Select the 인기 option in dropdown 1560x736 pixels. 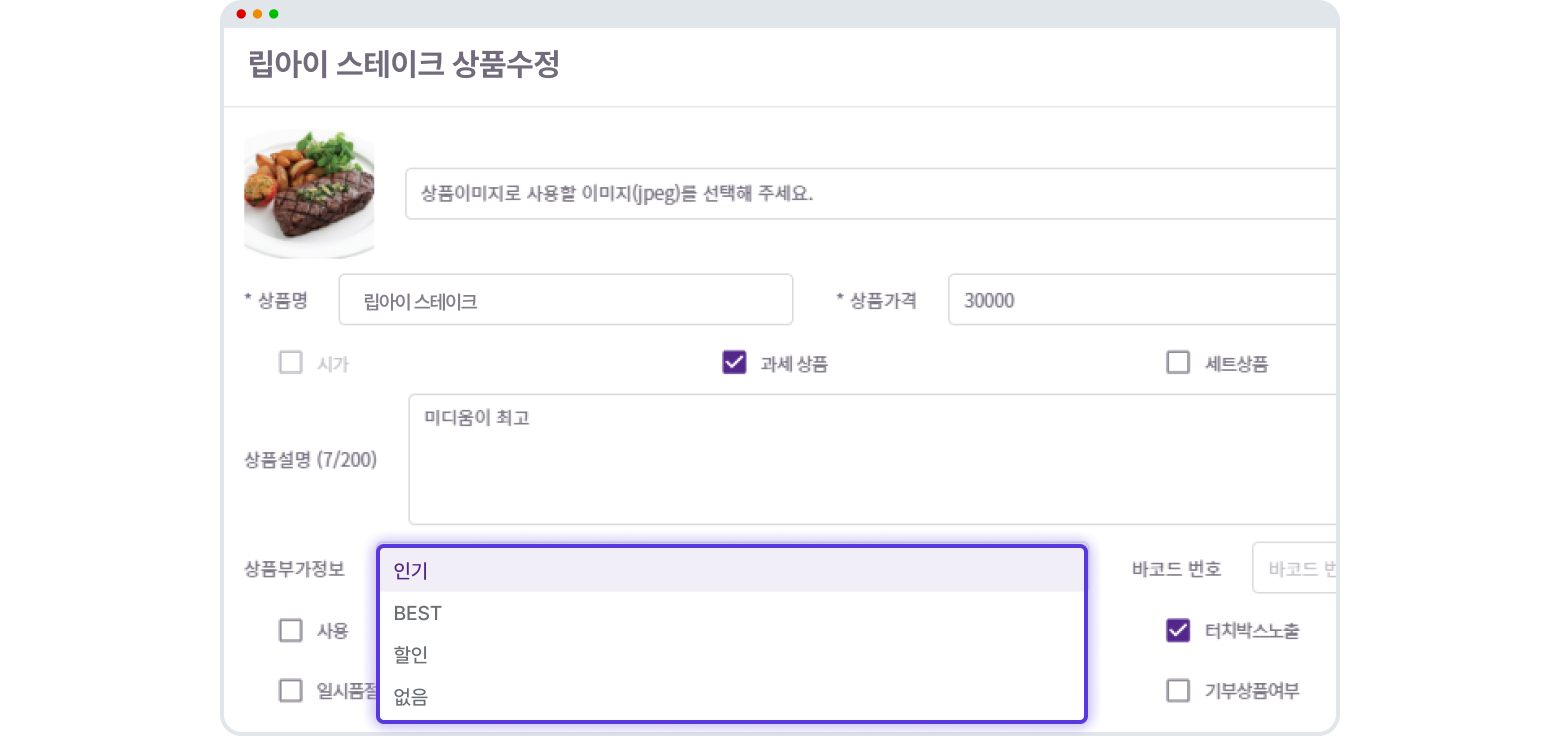[732, 571]
